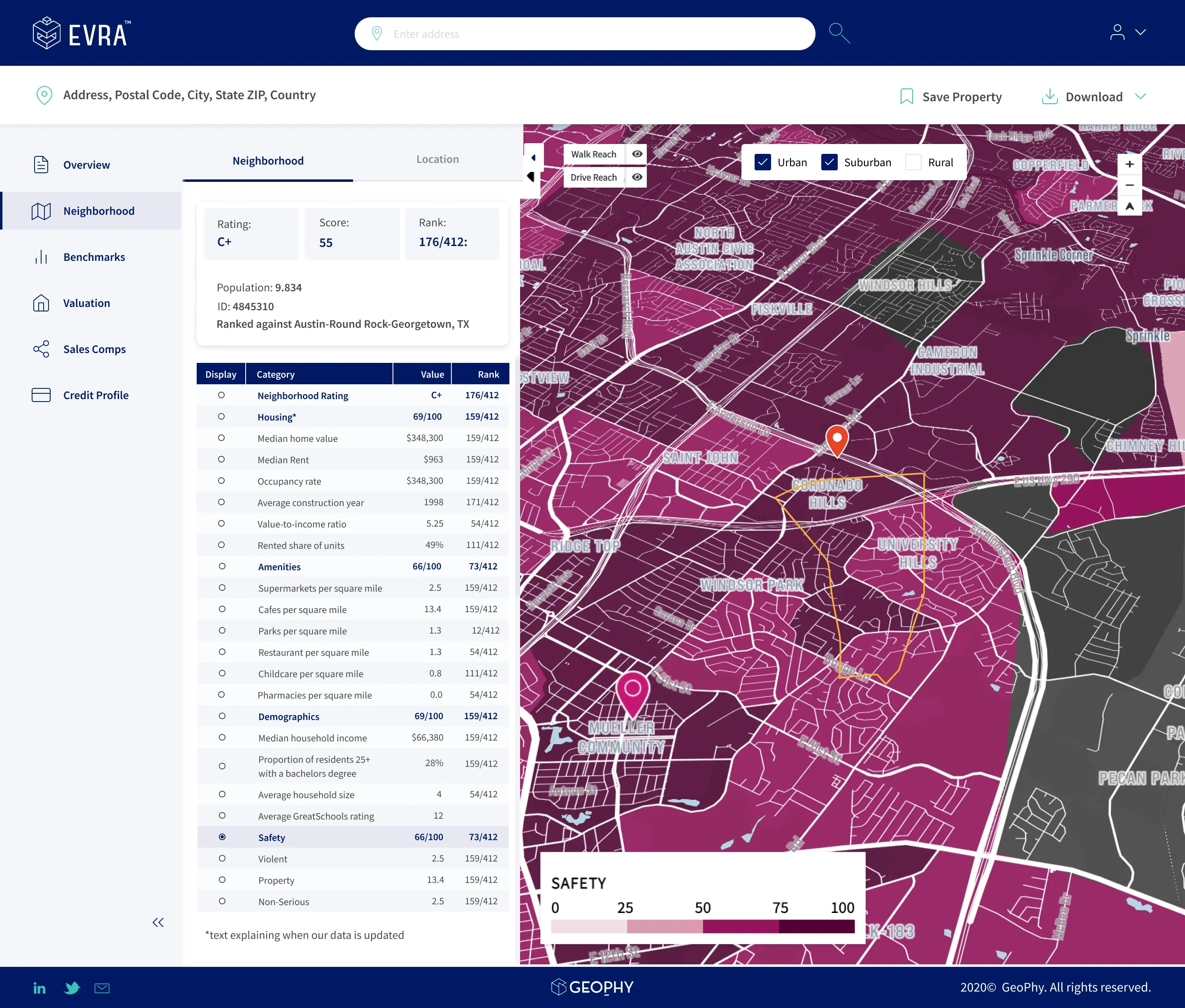Viewport: 1185px width, 1008px height.
Task: Click the EVRA logo
Action: 82,33
